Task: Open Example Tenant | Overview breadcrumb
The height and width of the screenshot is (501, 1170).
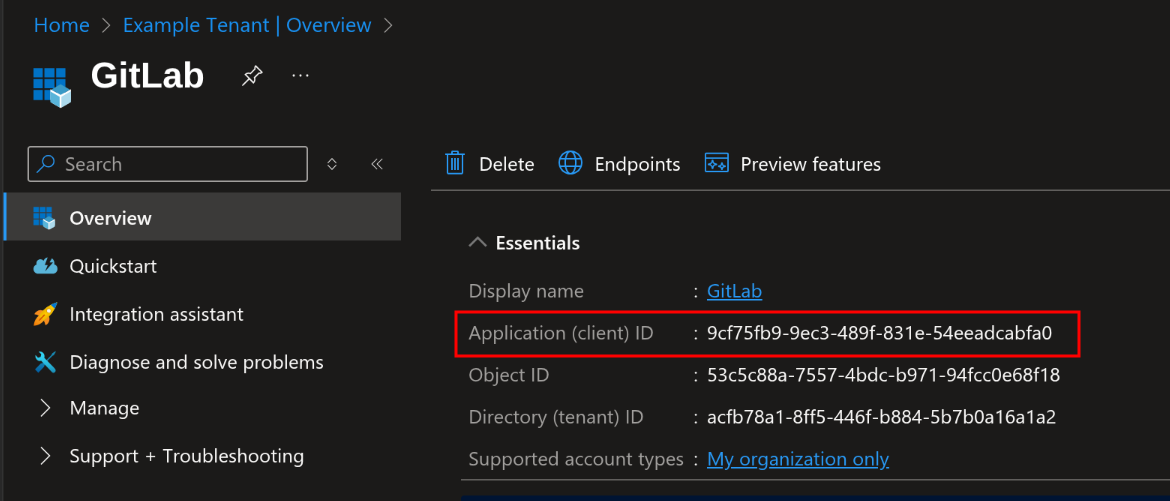Action: 247,25
